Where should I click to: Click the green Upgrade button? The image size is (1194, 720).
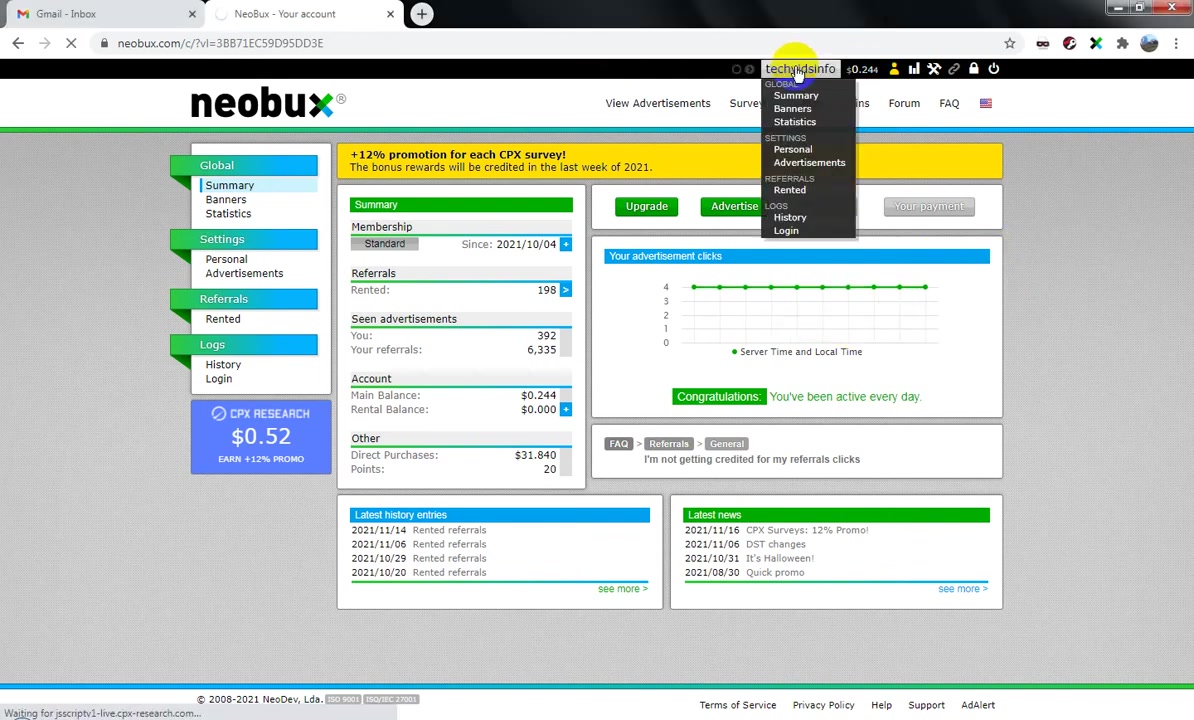[646, 206]
